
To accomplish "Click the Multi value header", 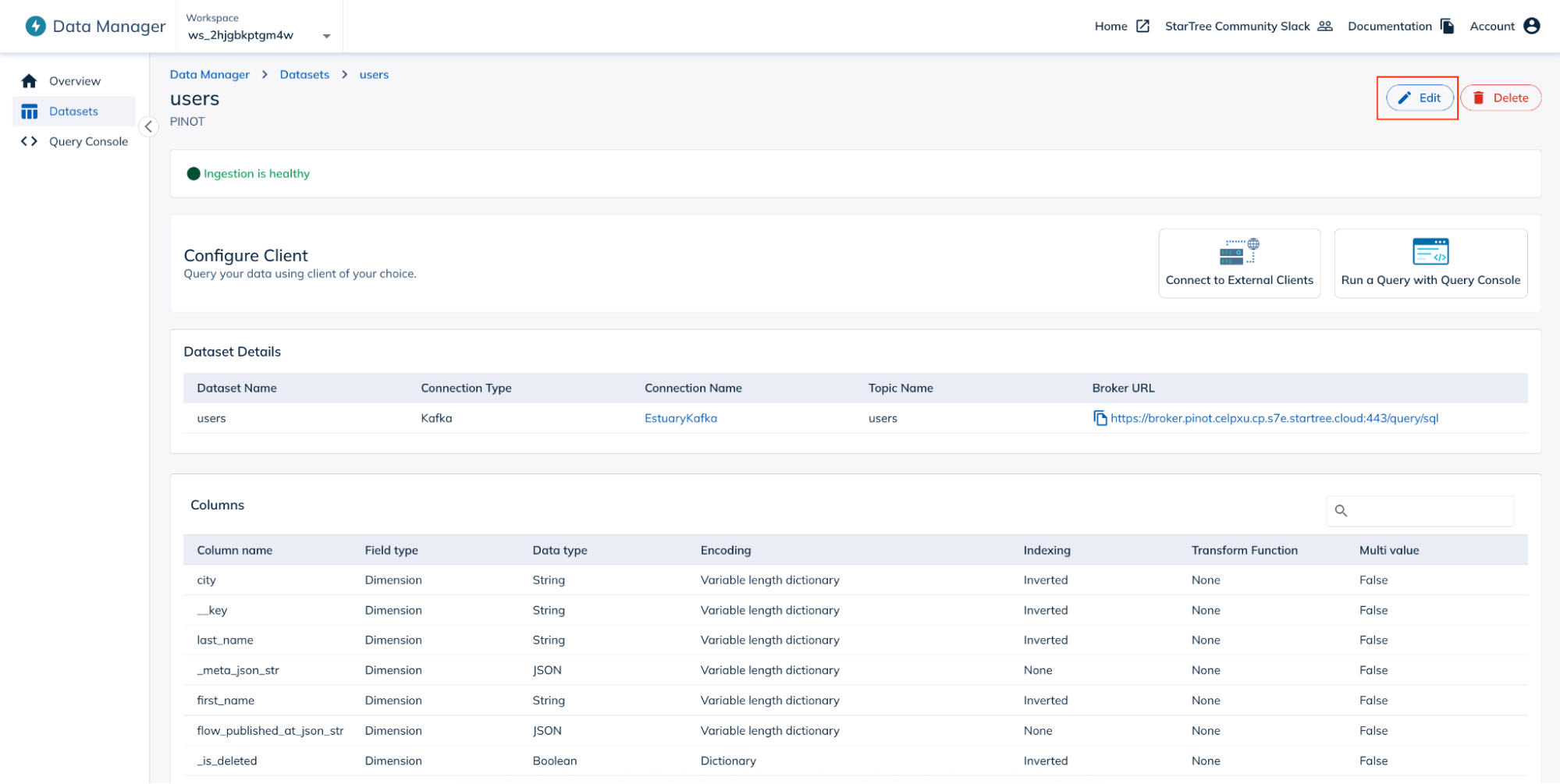I will click(1388, 550).
